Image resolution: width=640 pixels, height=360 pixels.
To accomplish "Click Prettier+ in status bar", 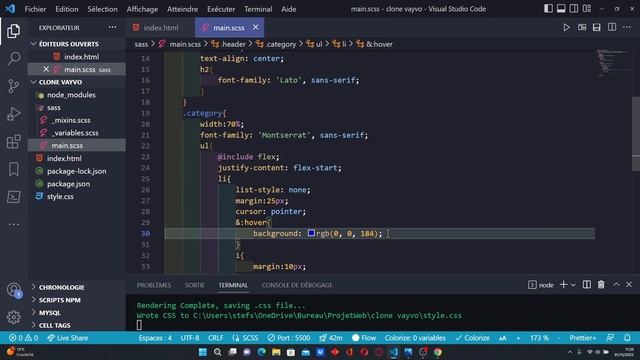I will point(582,338).
